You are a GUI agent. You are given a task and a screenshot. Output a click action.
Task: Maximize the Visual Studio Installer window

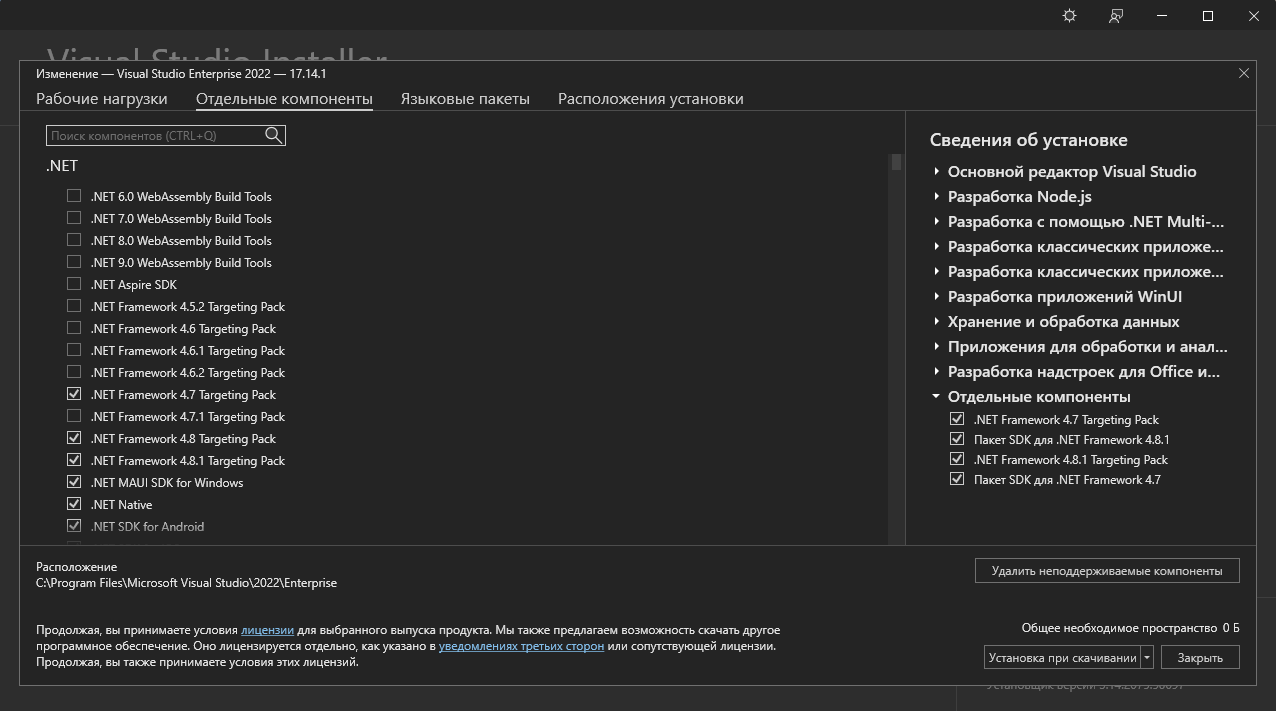point(1208,16)
